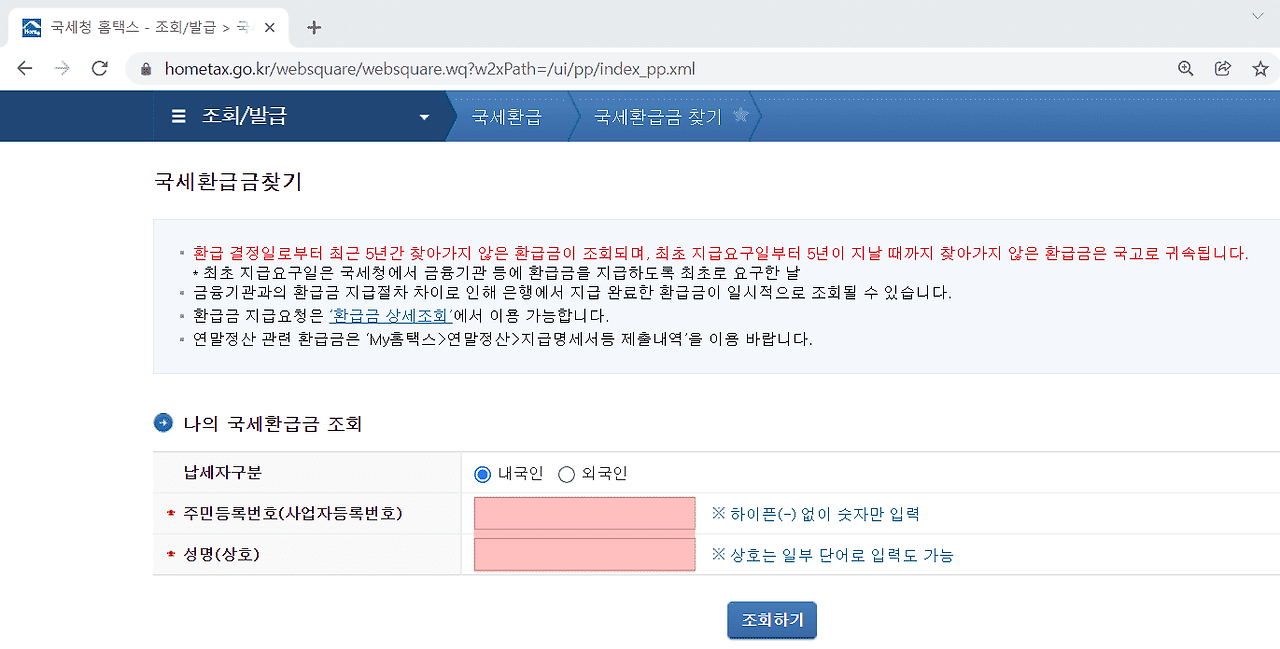Expand the 조회/발급 dropdown arrow

click(x=424, y=117)
